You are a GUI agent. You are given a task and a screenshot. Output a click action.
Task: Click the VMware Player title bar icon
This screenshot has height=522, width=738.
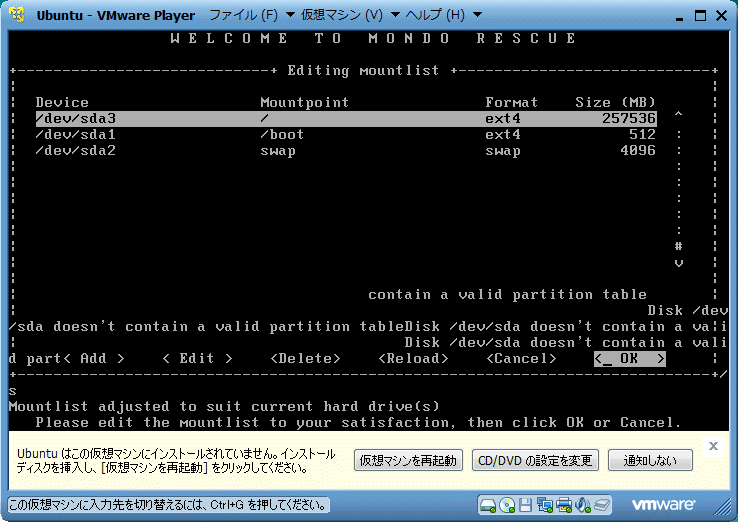coord(18,15)
